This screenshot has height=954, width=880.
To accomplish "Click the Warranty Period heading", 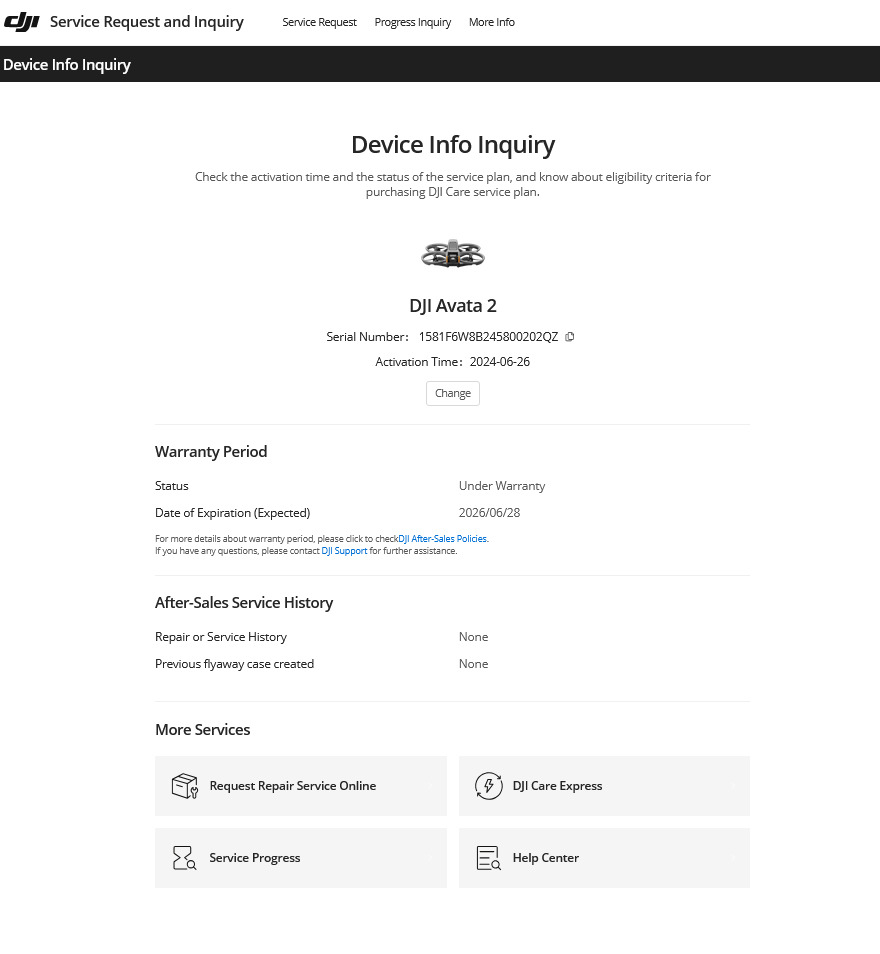I will pyautogui.click(x=211, y=451).
